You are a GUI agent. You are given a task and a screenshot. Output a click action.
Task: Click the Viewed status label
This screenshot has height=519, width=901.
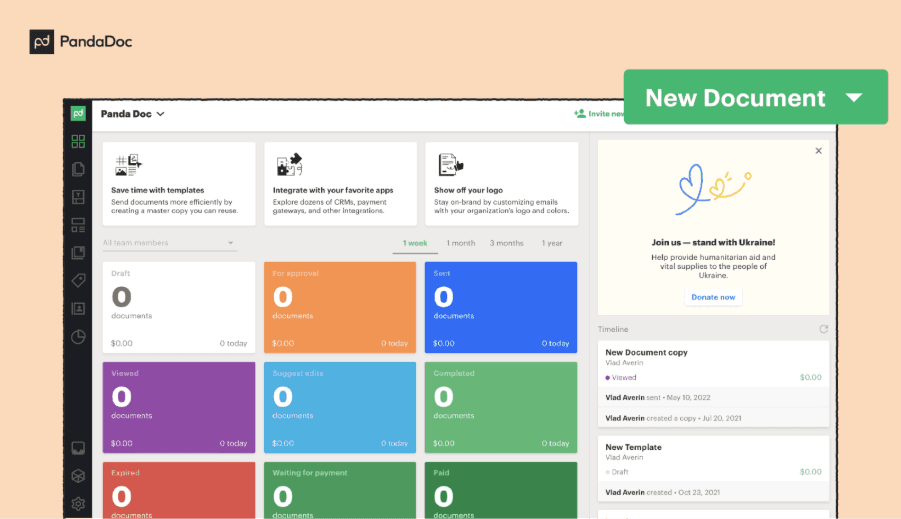tap(621, 378)
